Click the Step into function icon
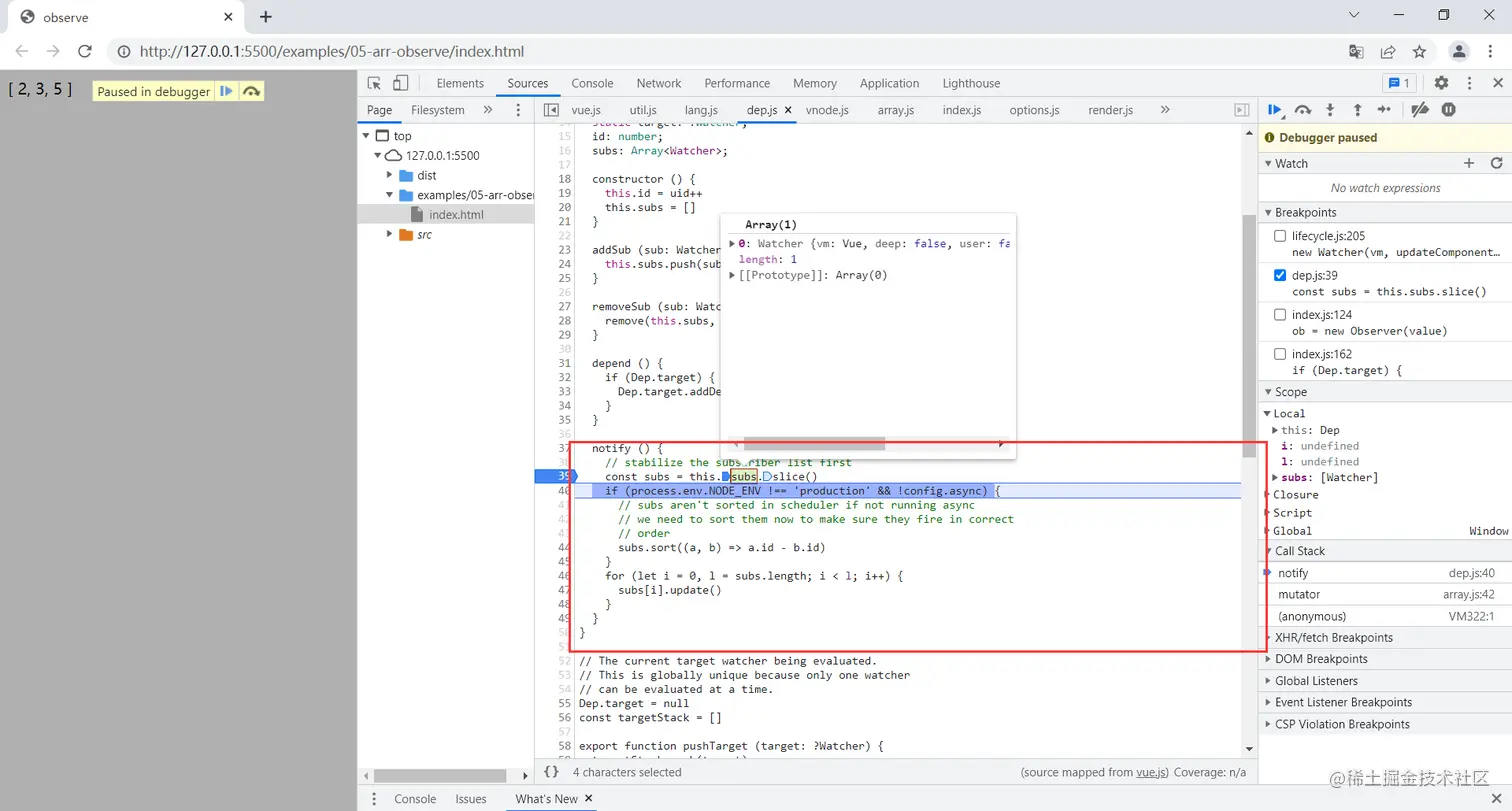1512x811 pixels. [1330, 110]
